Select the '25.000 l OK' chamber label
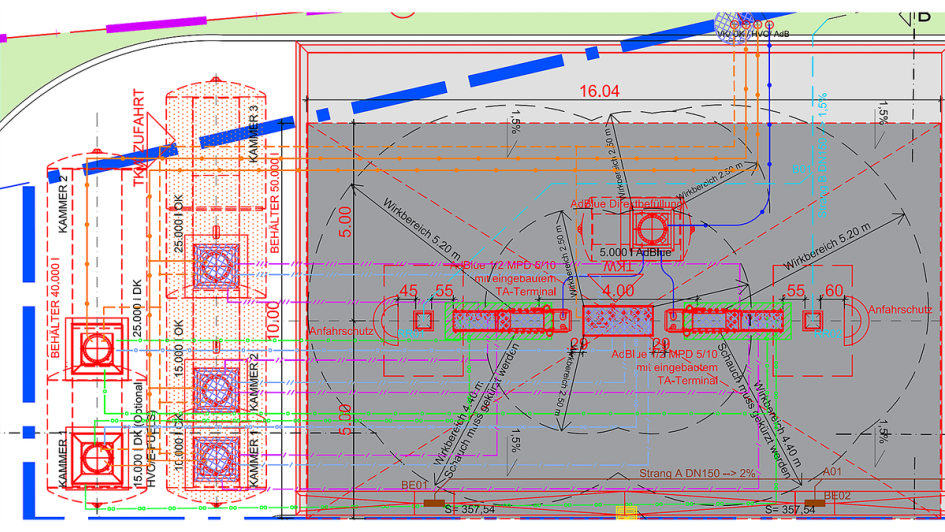The width and height of the screenshot is (945, 532). 178,224
